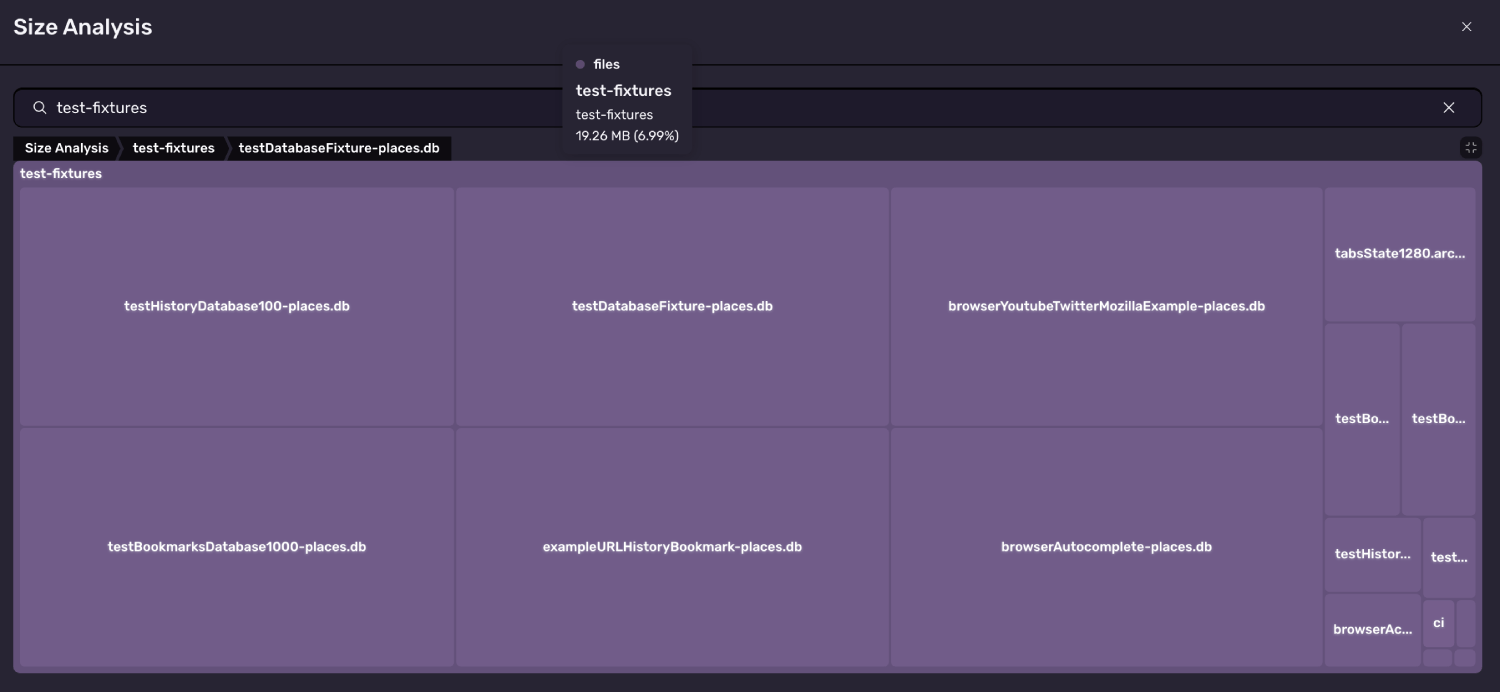
Task: Click the files legend dot in the tooltip
Action: 581,64
